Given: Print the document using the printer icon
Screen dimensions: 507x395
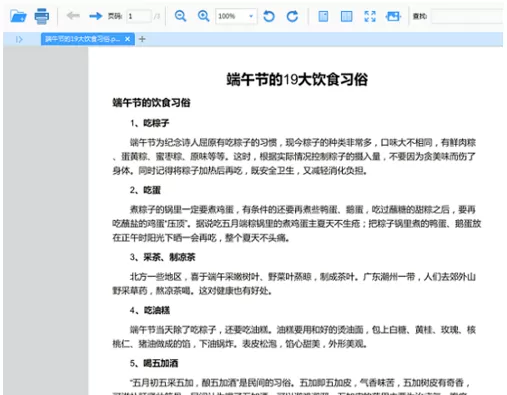Looking at the screenshot, I should [42, 16].
